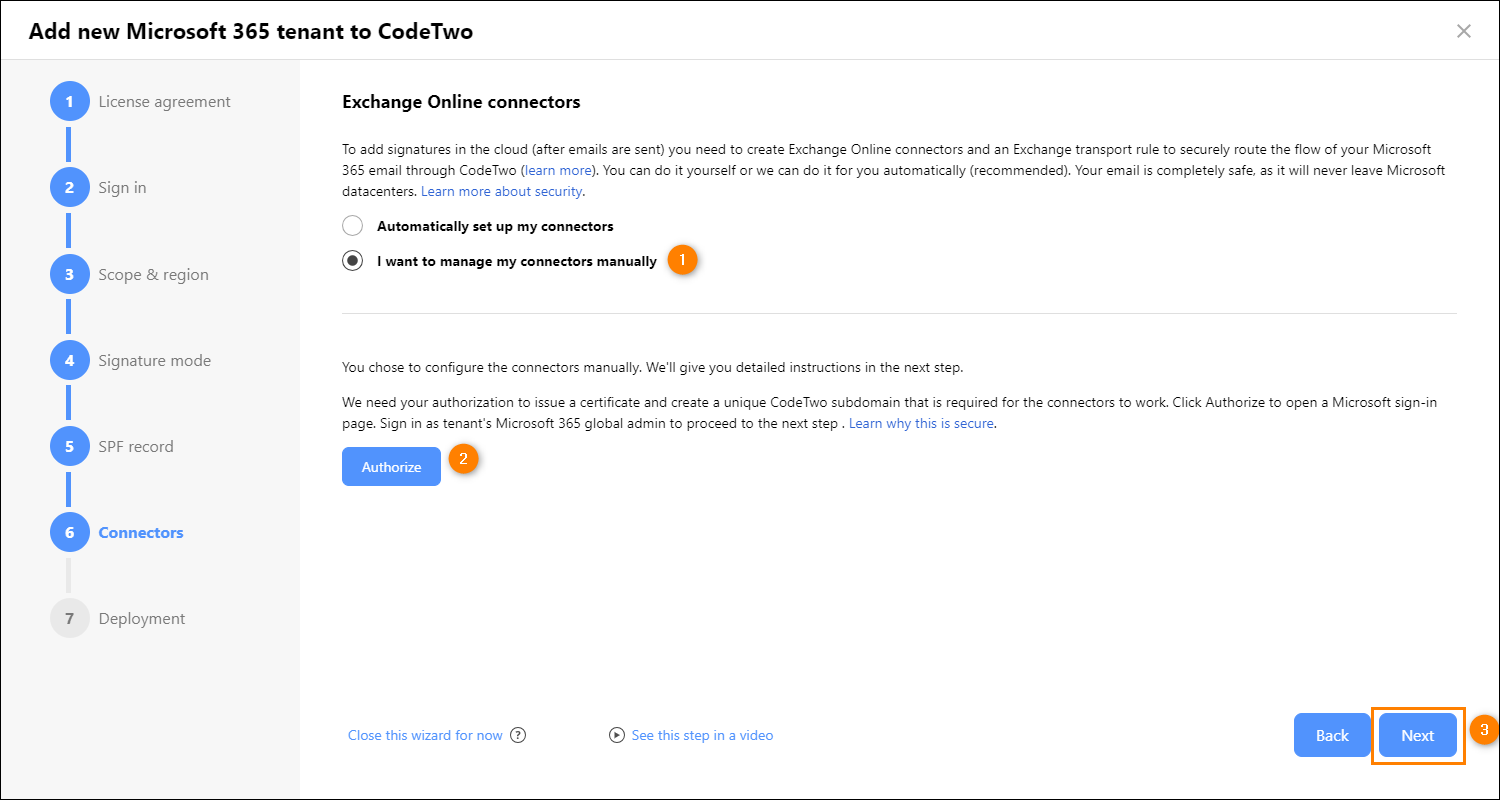Click the step 6 circle icon

tap(69, 532)
